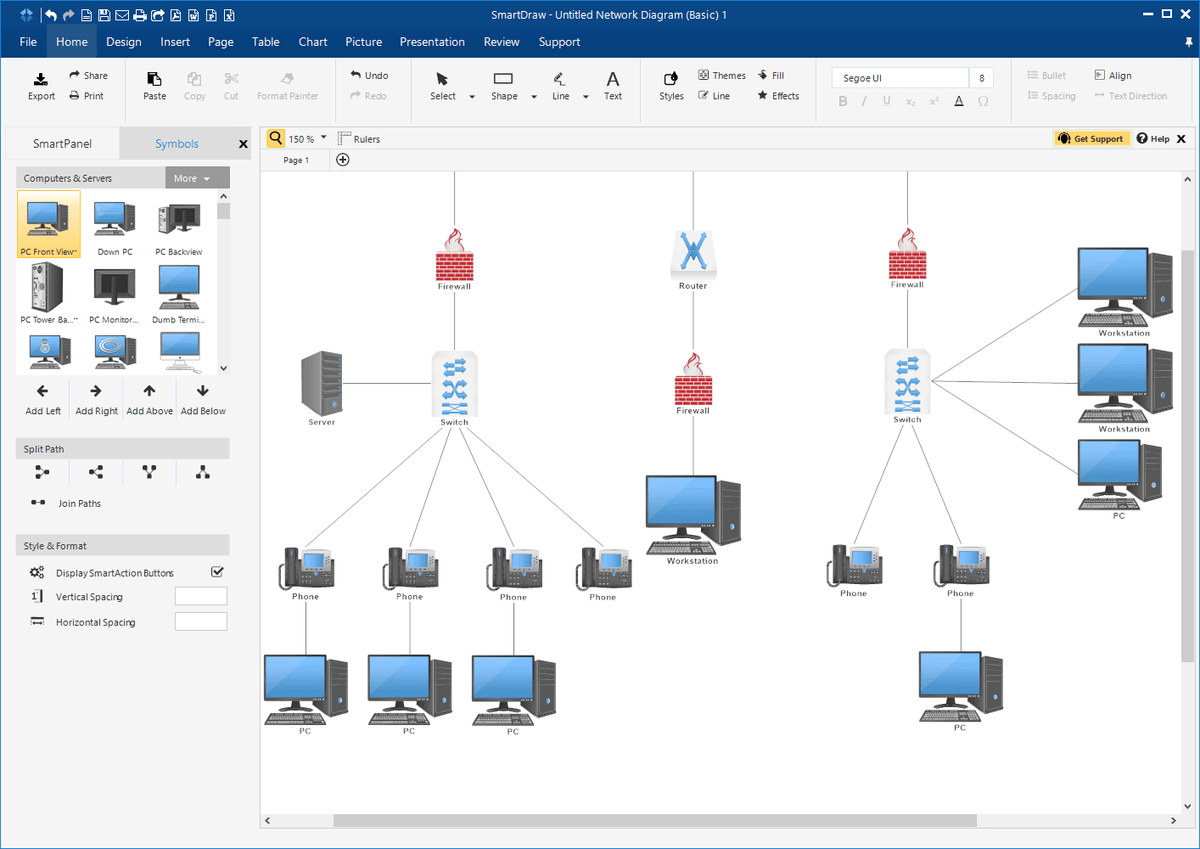Open Themes options
1200x849 pixels.
722,75
